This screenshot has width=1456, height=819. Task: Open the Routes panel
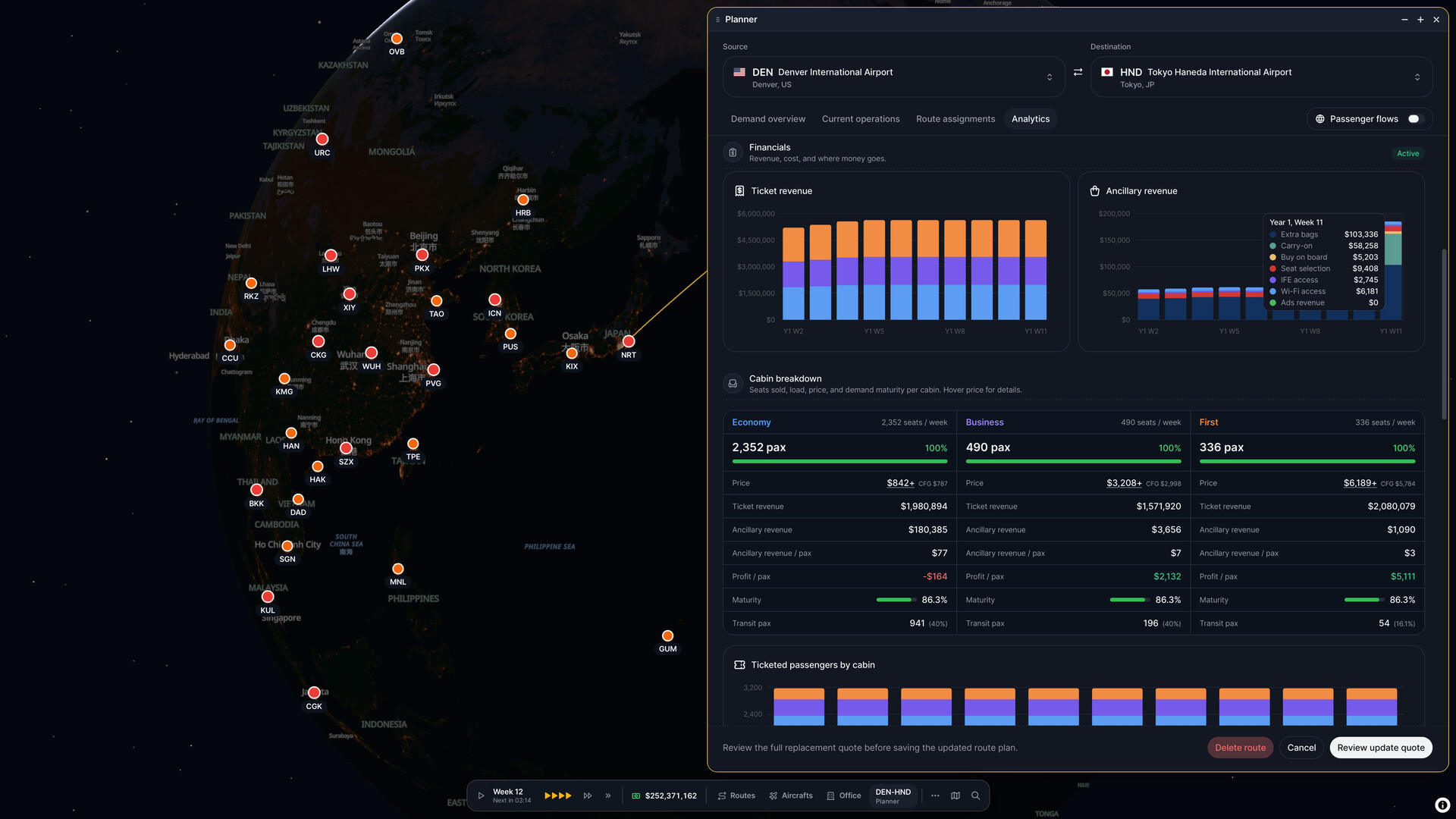pos(736,795)
